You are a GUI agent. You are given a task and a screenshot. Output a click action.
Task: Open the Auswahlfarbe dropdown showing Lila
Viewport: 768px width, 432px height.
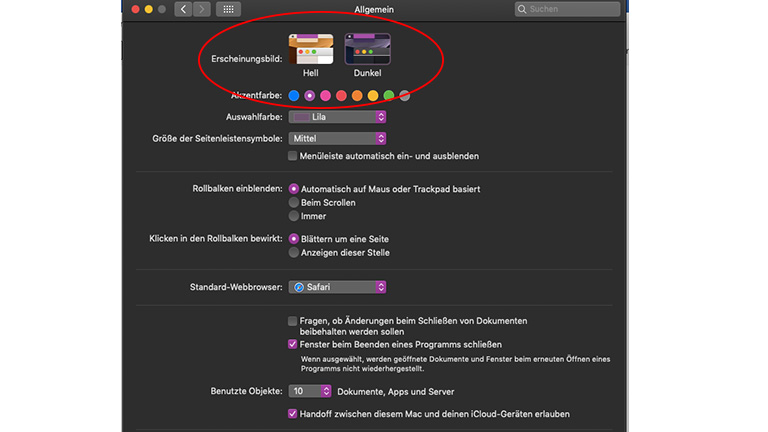pos(337,117)
